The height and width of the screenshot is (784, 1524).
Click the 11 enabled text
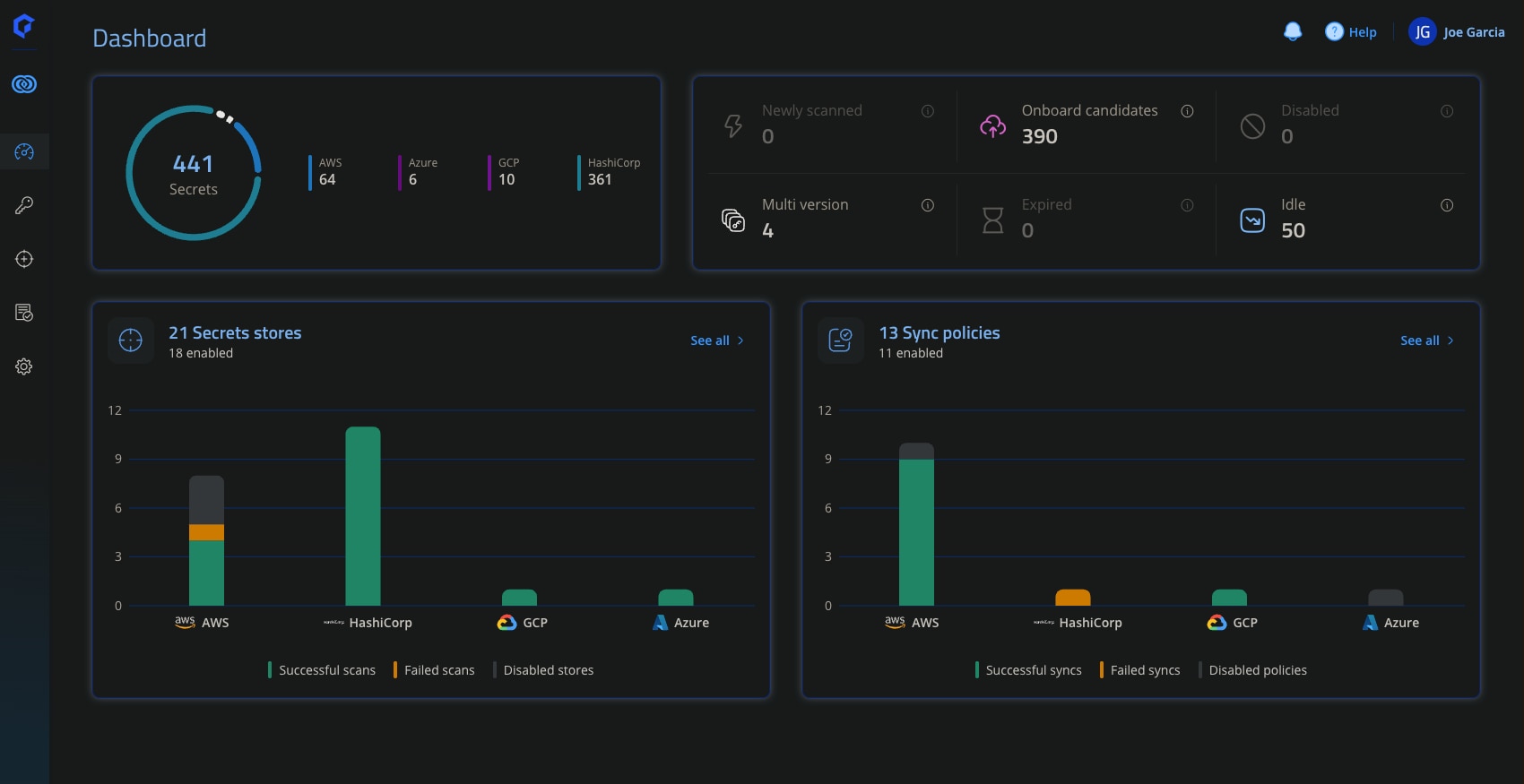point(911,353)
